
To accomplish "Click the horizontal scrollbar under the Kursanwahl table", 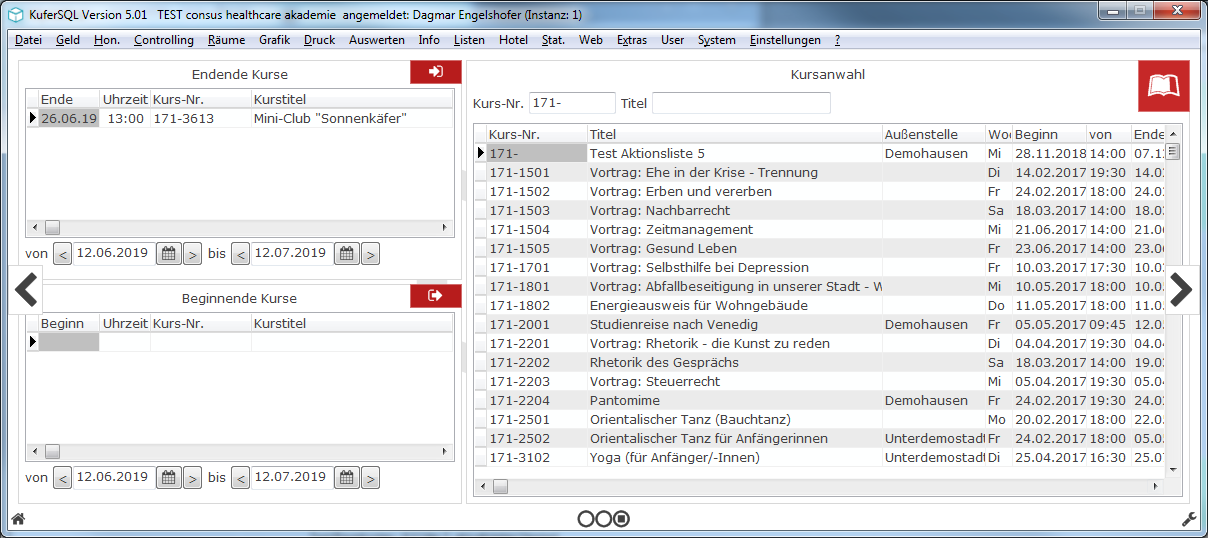I will click(828, 486).
